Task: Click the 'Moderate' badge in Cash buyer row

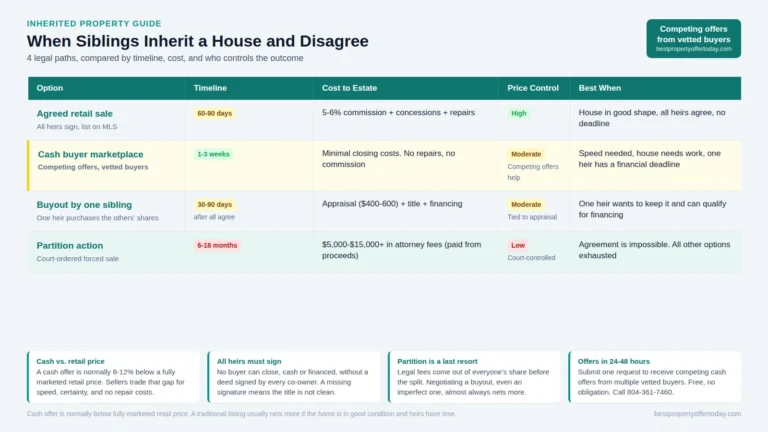Action: [x=526, y=154]
